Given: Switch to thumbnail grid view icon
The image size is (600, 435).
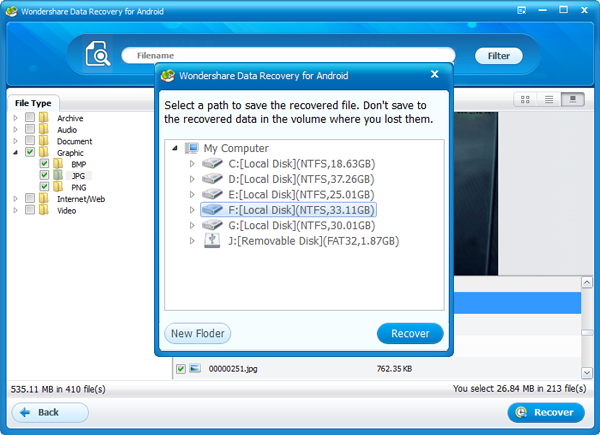Looking at the screenshot, I should (x=525, y=99).
